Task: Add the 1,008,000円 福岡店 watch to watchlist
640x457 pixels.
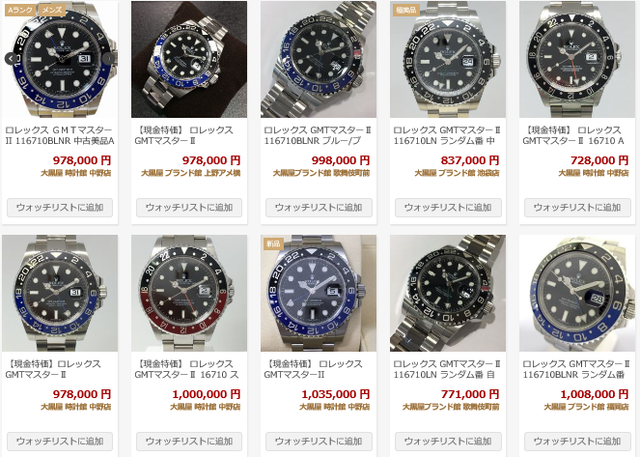Action: coord(577,441)
